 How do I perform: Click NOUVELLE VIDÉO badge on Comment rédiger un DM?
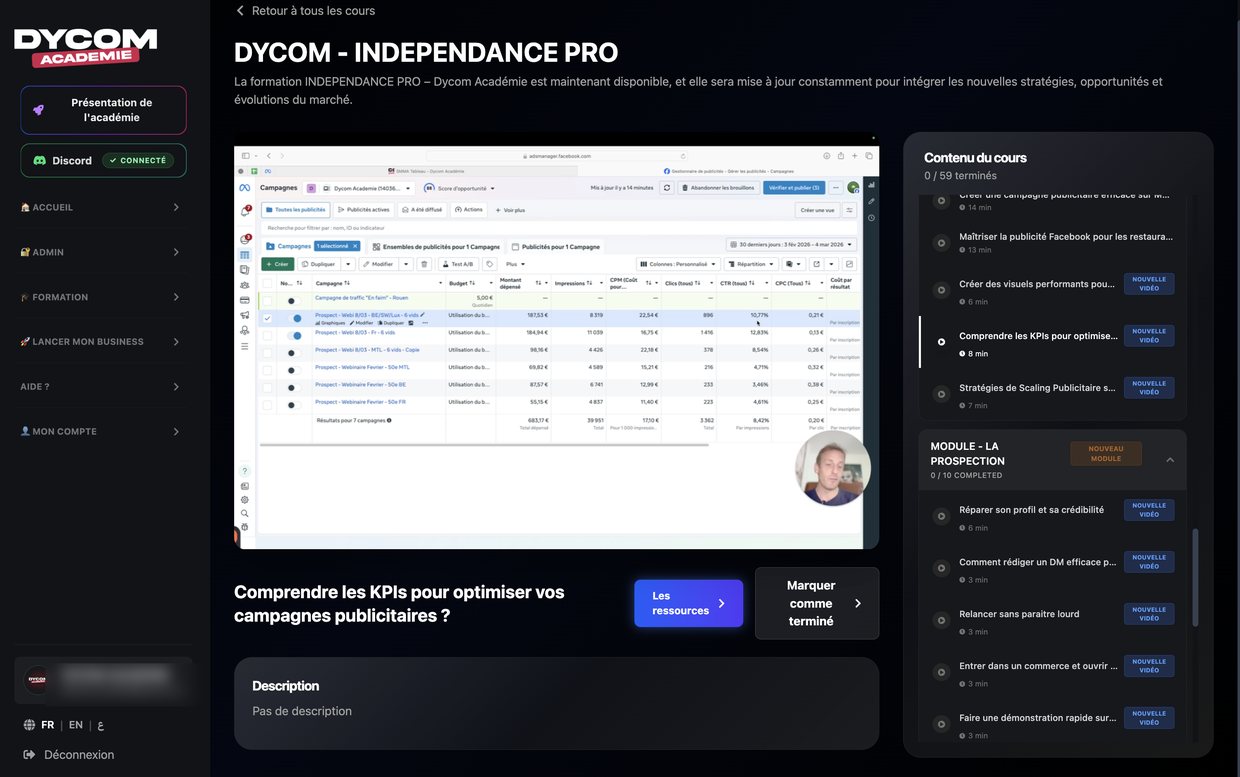tap(1149, 562)
